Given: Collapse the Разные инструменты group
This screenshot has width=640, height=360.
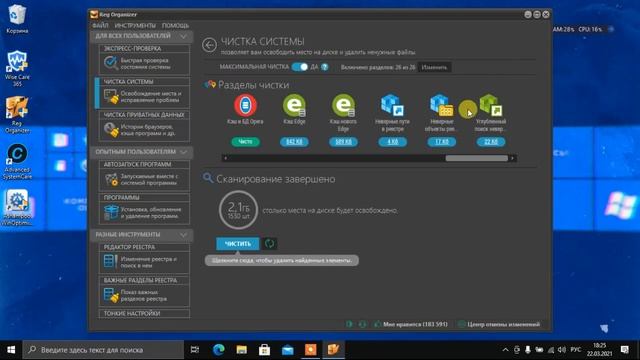Looking at the screenshot, I should (x=183, y=235).
